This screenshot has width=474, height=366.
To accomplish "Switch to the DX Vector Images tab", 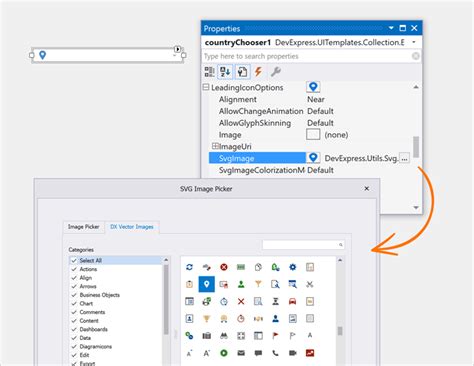I will point(132,227).
